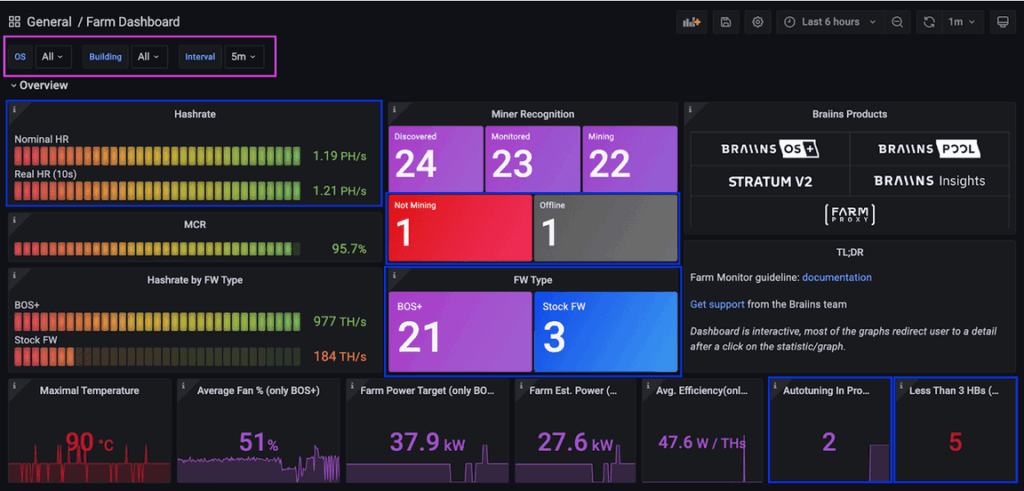Navigate to General folder breadcrumb

click(x=49, y=22)
